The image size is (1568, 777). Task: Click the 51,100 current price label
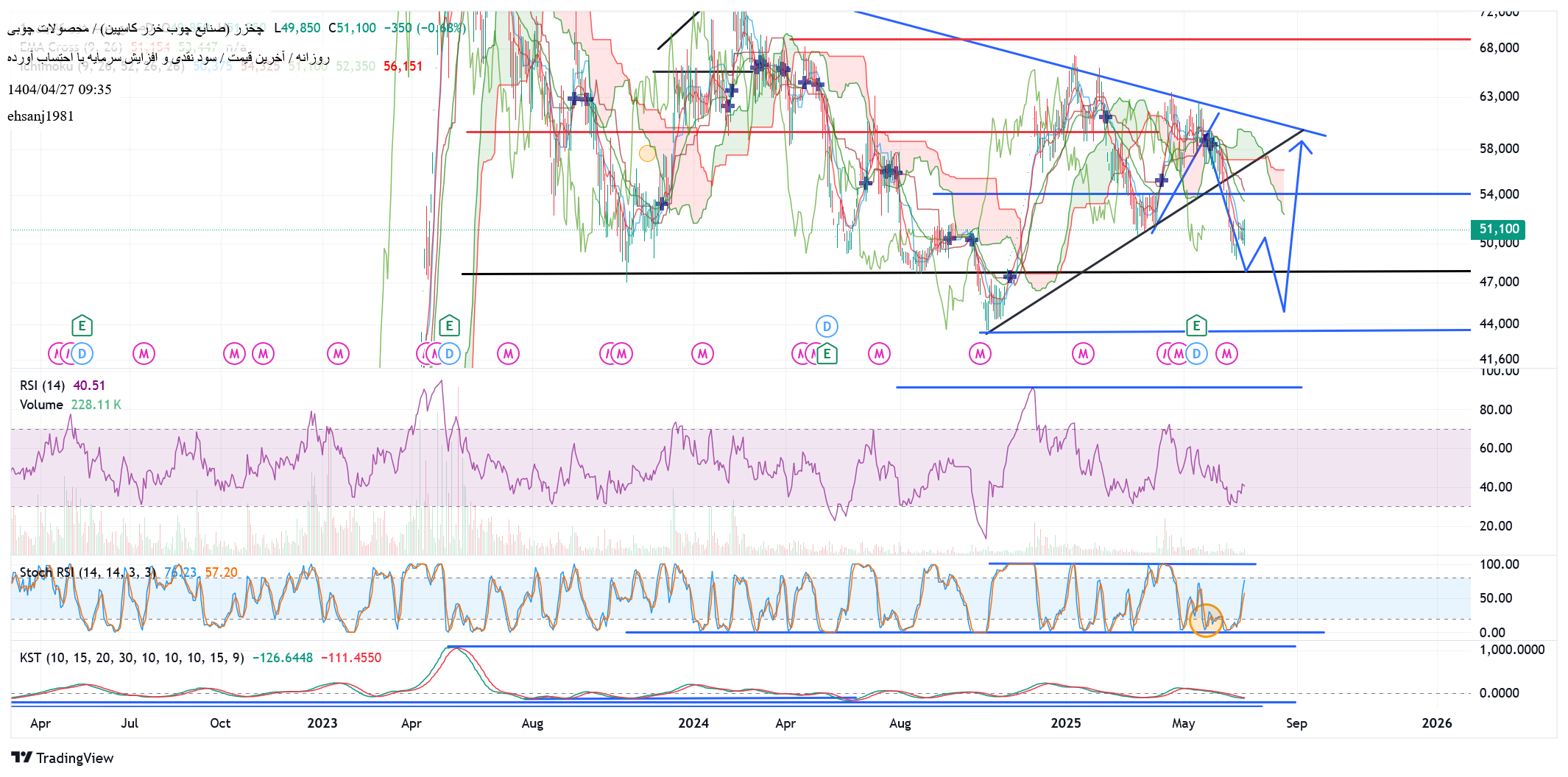(x=1498, y=229)
